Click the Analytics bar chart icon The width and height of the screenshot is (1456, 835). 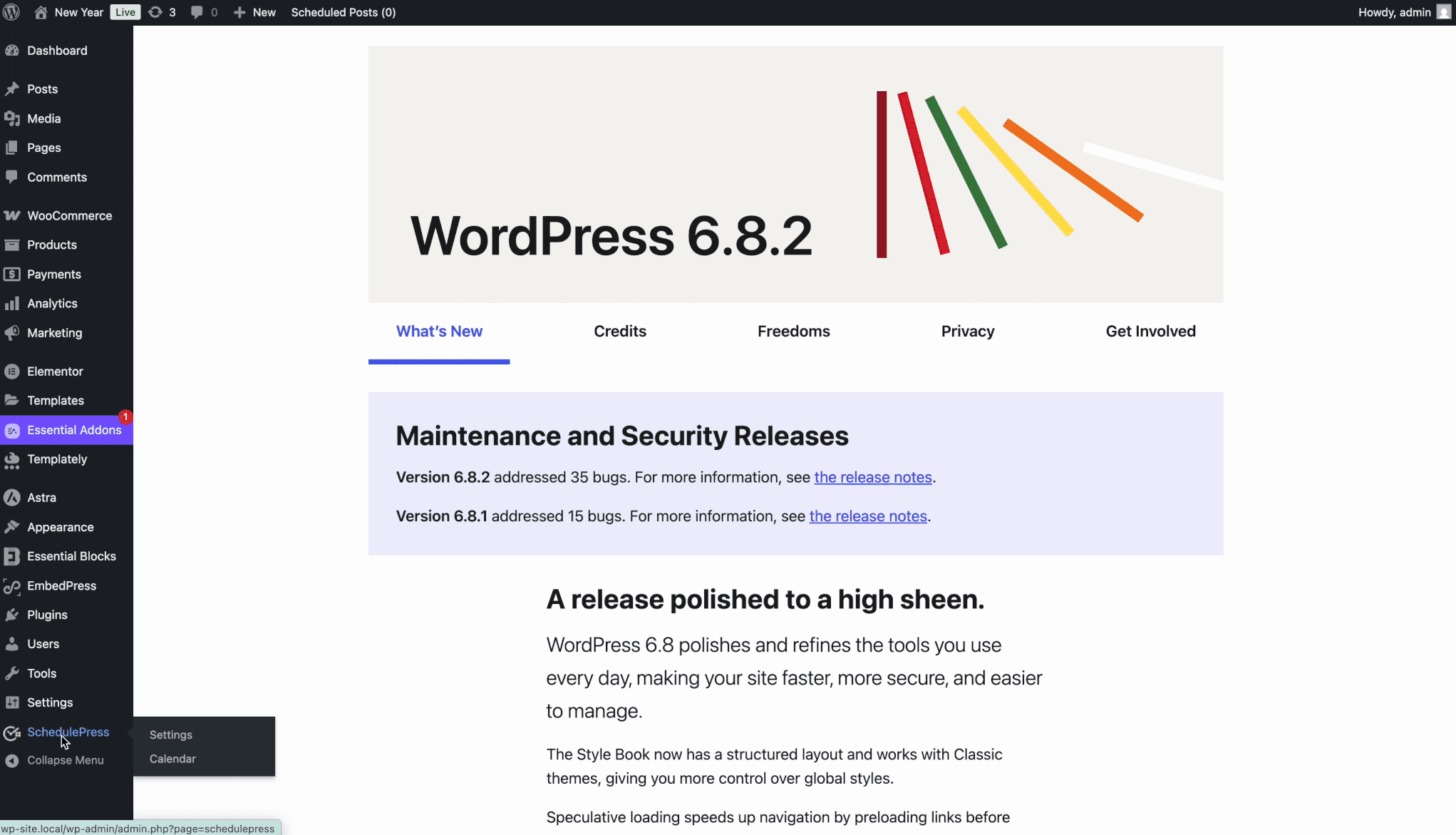pos(12,303)
